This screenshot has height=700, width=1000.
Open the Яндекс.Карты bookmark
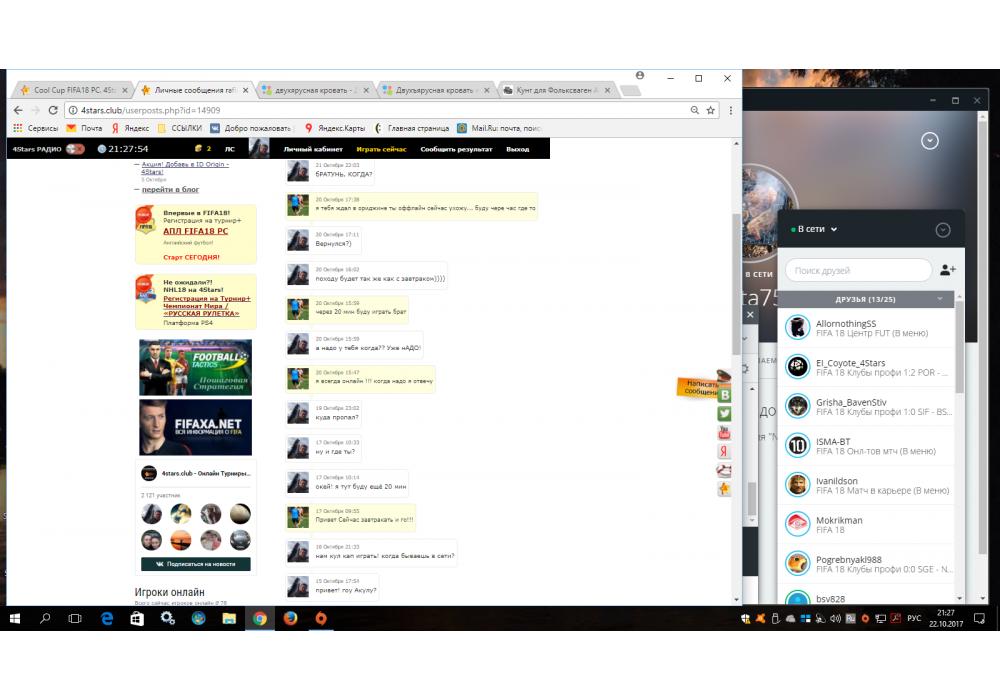335,128
